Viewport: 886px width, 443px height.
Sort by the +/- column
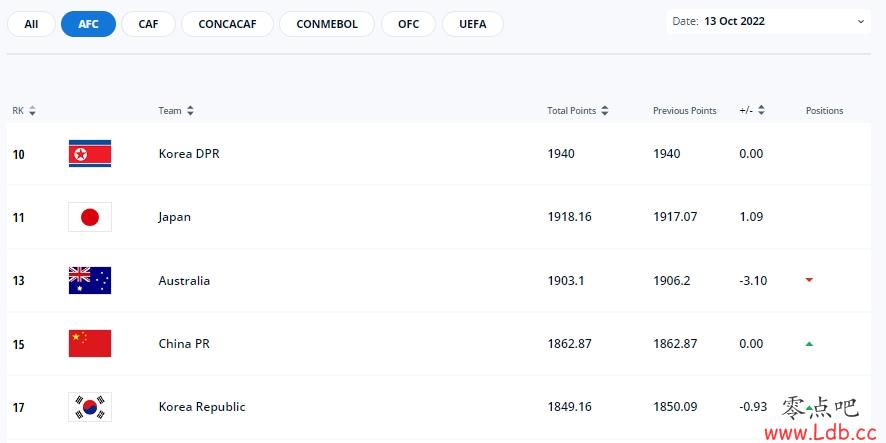(x=761, y=111)
